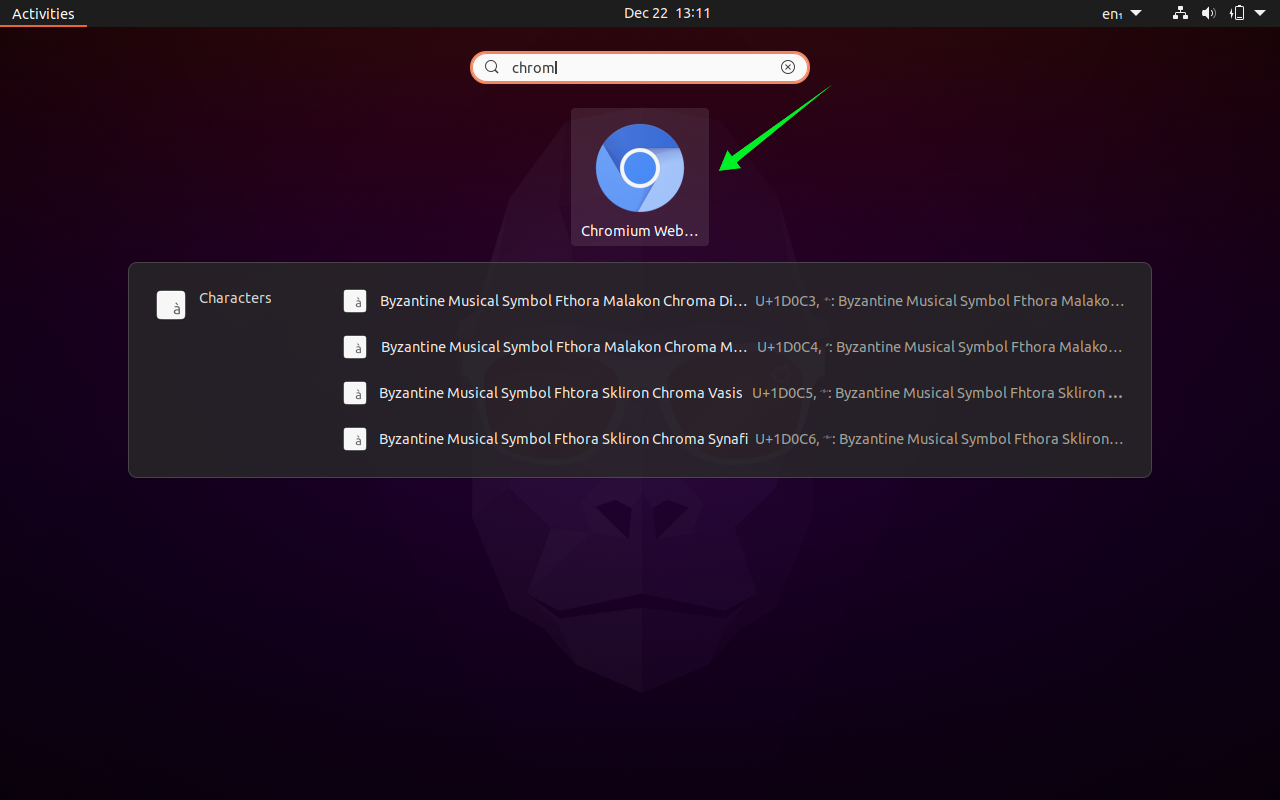Open the 'en' input source menu
Screen dimensions: 1280x800
pos(1121,13)
